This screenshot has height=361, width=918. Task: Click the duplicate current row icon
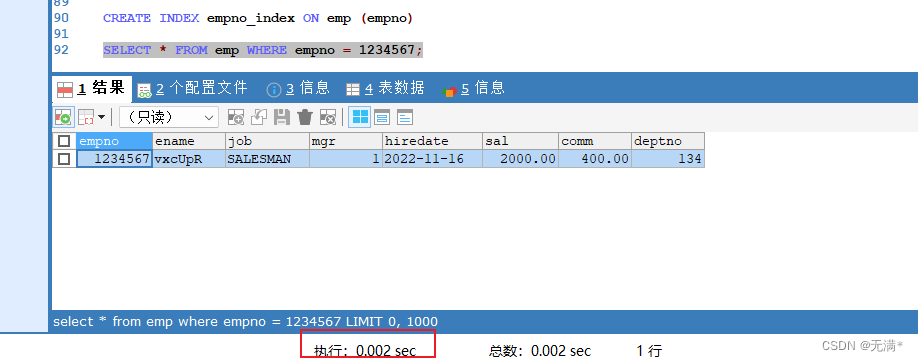click(259, 118)
